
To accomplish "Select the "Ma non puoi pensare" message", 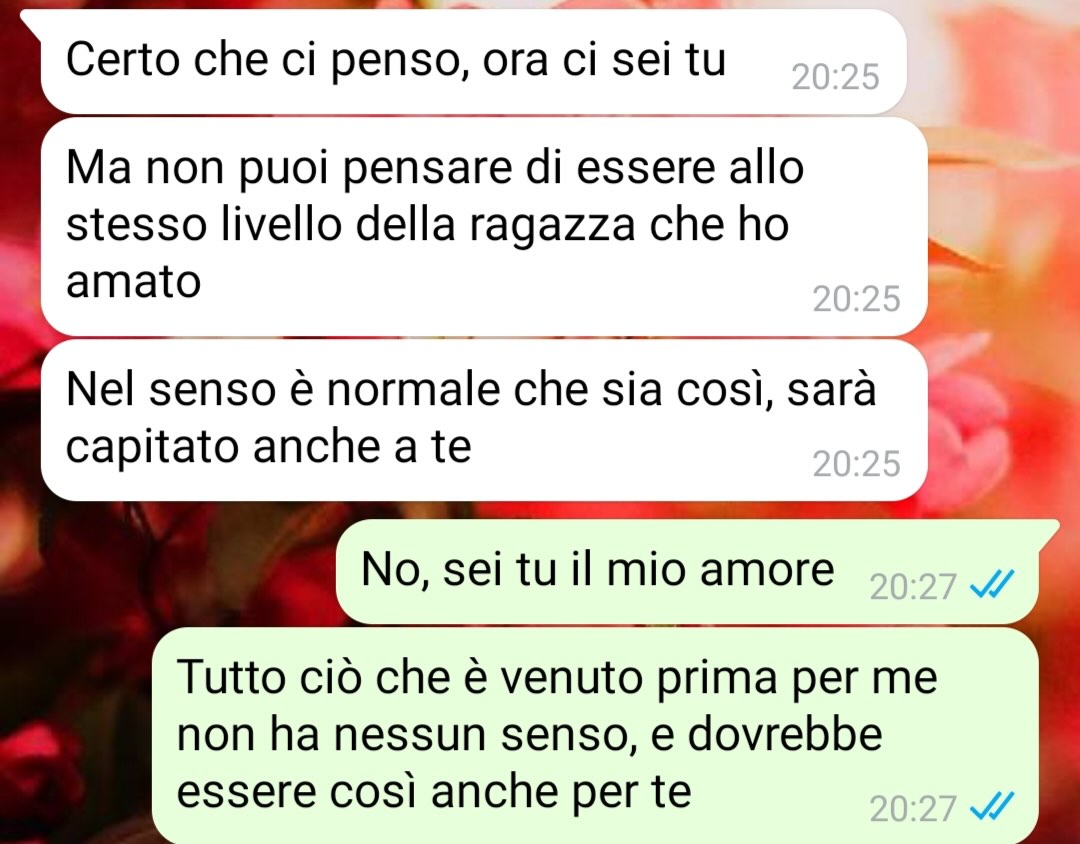I will click(484, 227).
